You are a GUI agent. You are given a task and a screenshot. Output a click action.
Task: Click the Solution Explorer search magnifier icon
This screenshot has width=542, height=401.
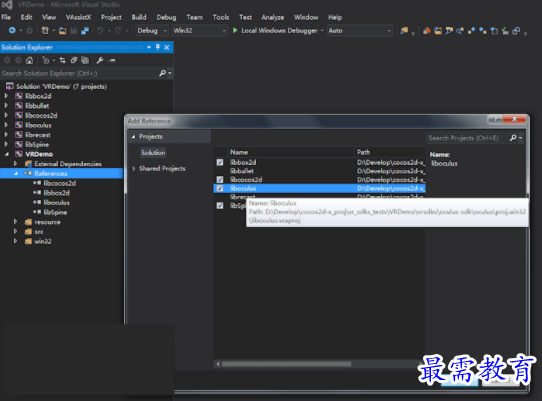pyautogui.click(x=162, y=73)
